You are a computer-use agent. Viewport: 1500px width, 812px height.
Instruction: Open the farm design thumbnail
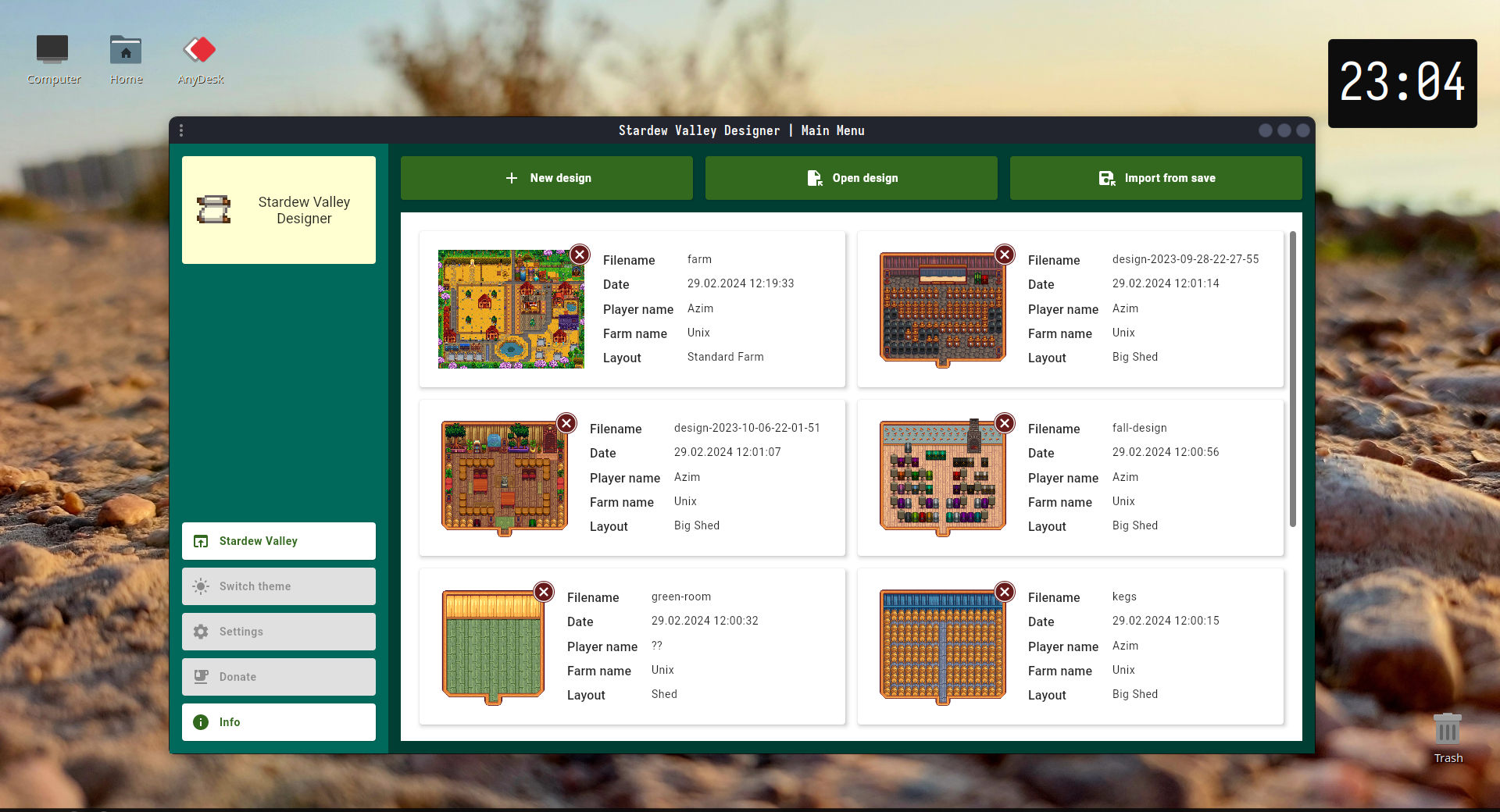coord(511,309)
